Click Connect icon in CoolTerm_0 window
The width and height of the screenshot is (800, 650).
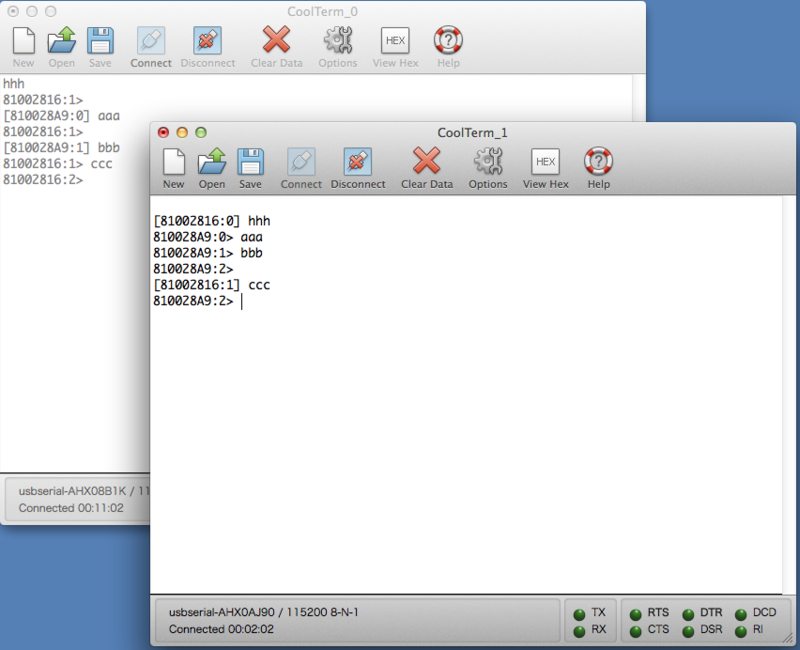(x=151, y=41)
